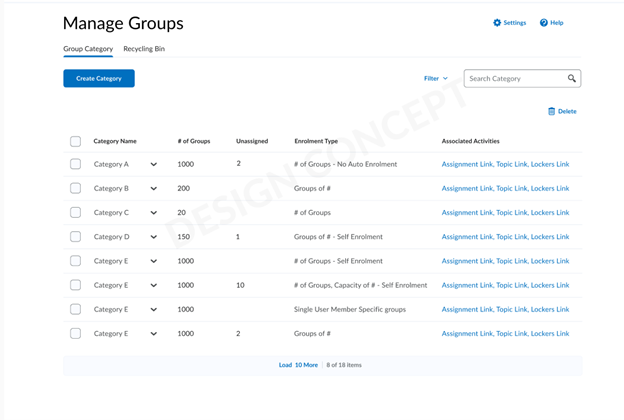Open Lockers Link in Category A row
The width and height of the screenshot is (624, 420).
550,164
